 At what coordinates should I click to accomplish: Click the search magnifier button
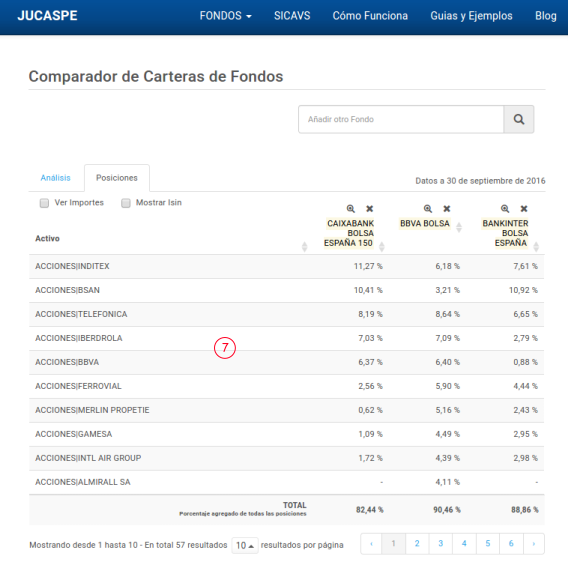click(518, 119)
